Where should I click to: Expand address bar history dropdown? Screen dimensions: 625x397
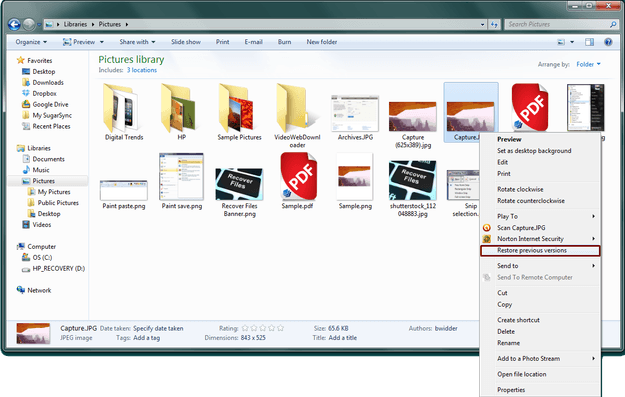tap(482, 25)
